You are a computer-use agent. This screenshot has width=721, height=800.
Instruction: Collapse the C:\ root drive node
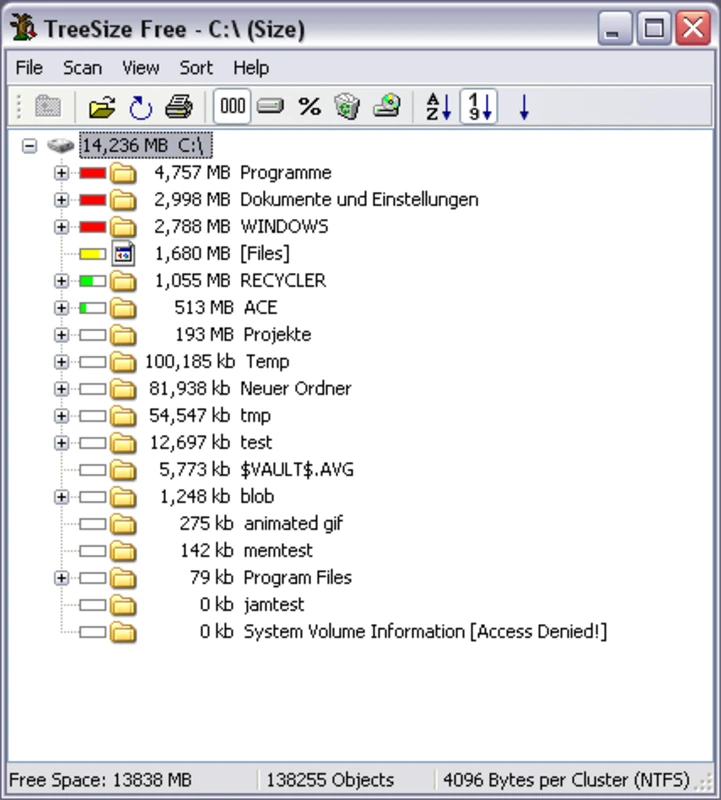coord(30,146)
